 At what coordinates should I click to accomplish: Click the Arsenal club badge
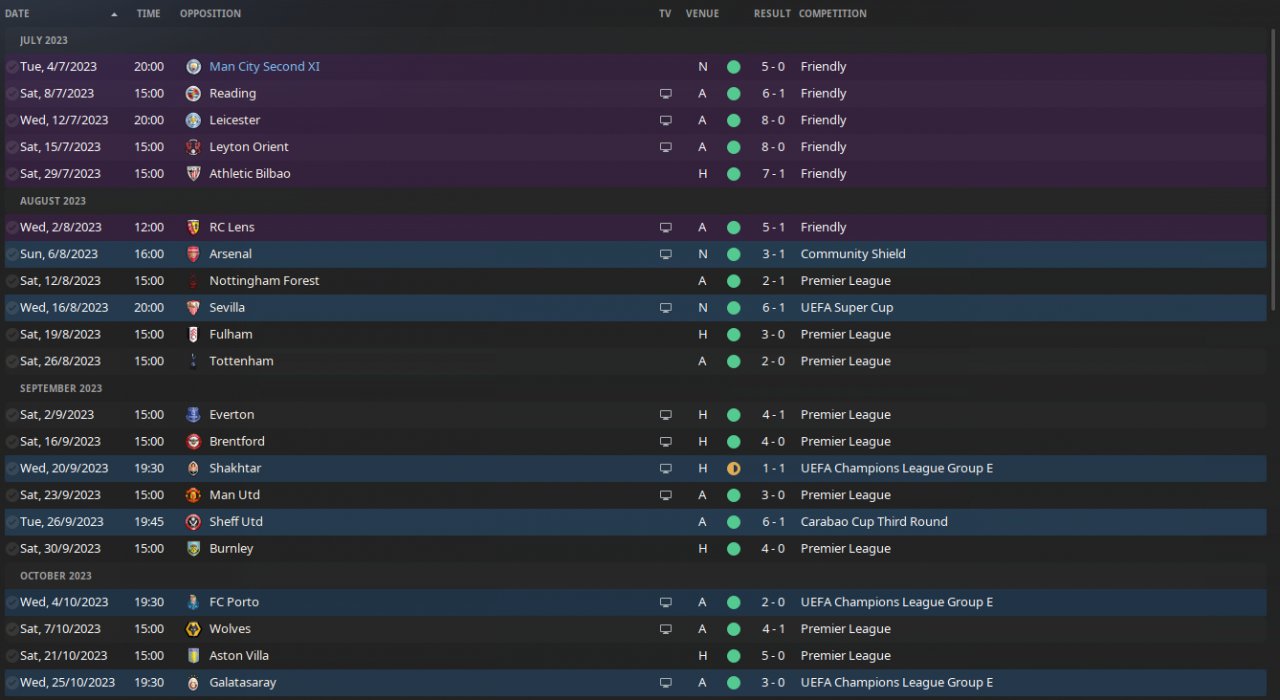tap(194, 254)
